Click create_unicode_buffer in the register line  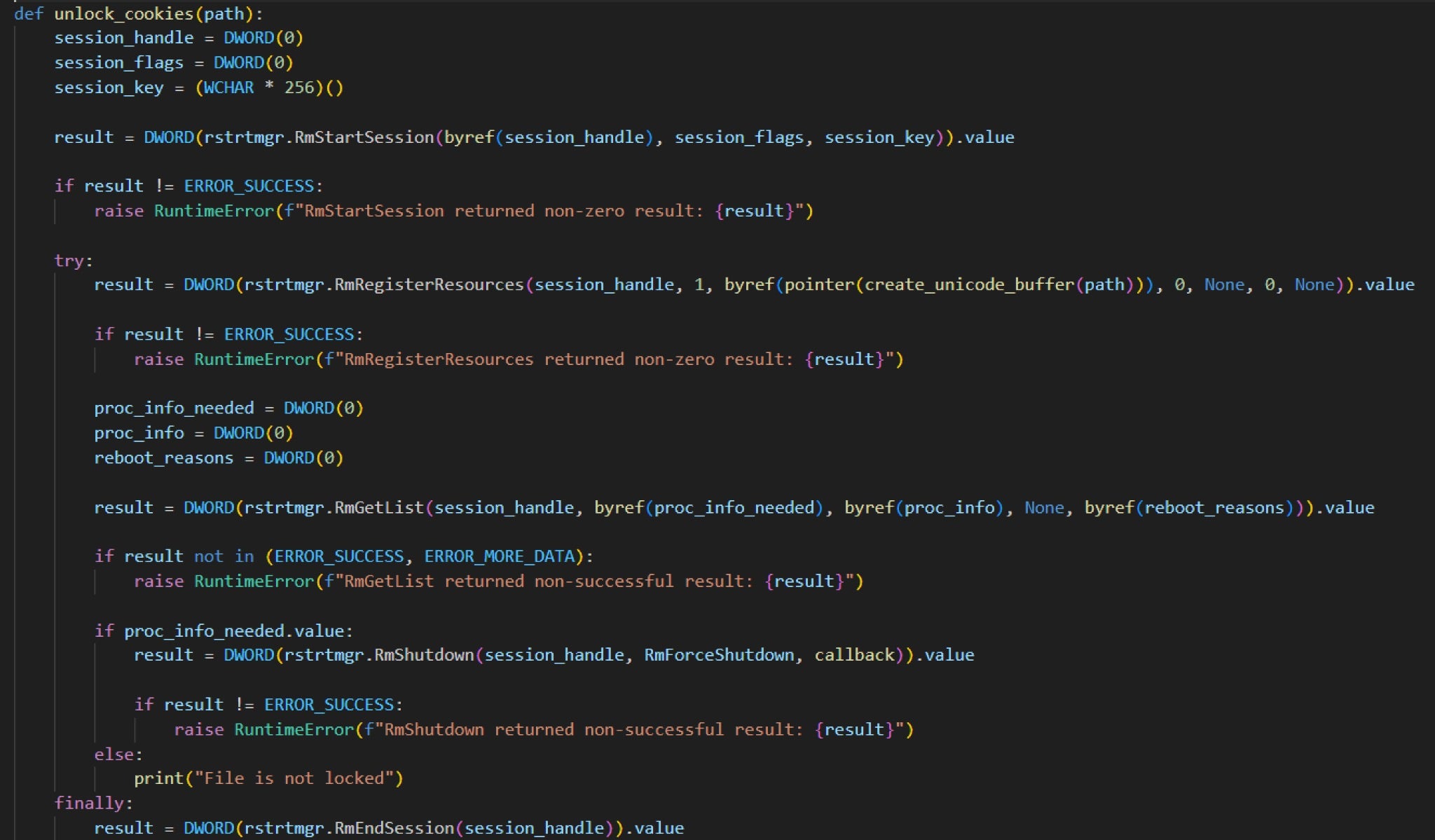pyautogui.click(x=969, y=285)
